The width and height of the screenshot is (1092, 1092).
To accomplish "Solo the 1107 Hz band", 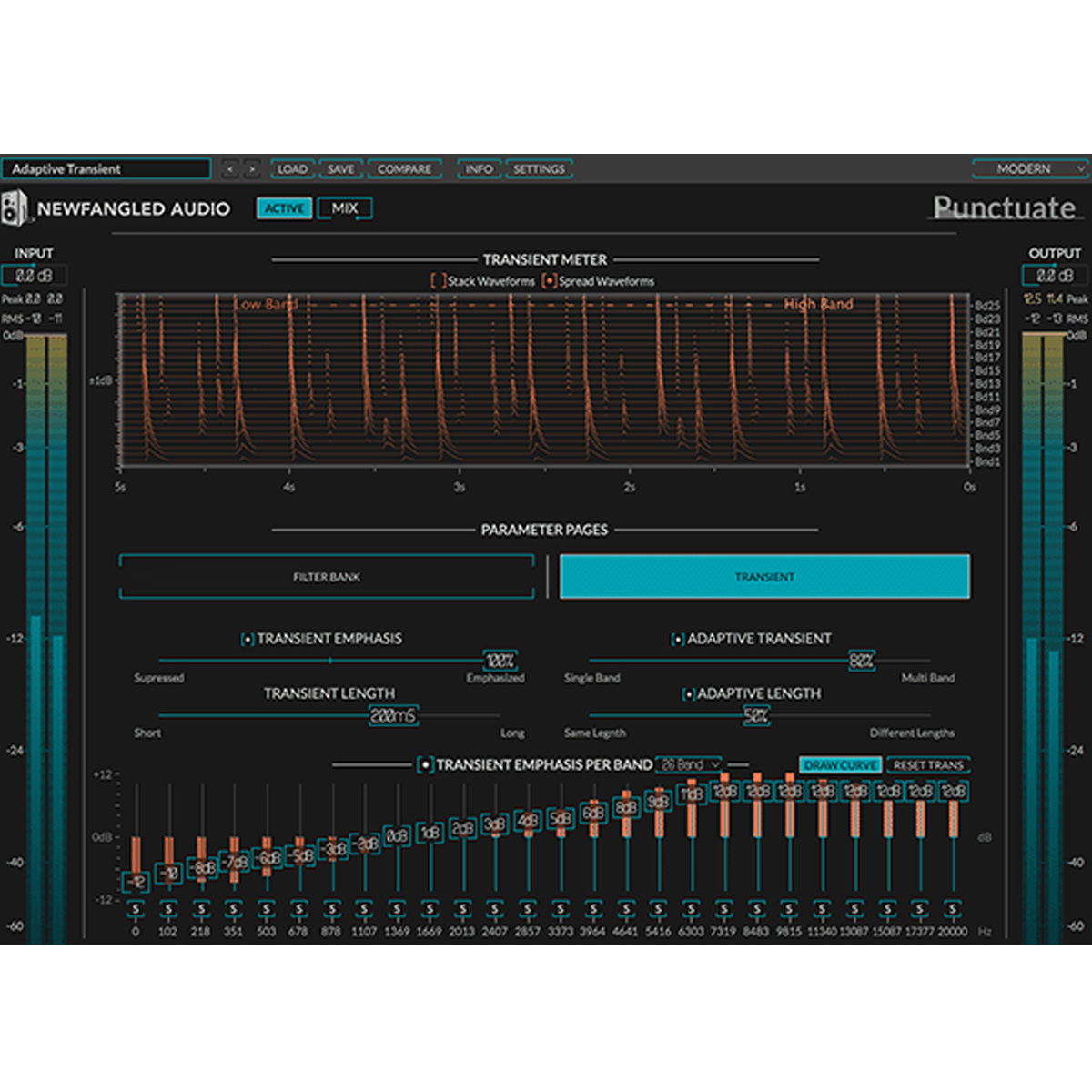I will [365, 909].
